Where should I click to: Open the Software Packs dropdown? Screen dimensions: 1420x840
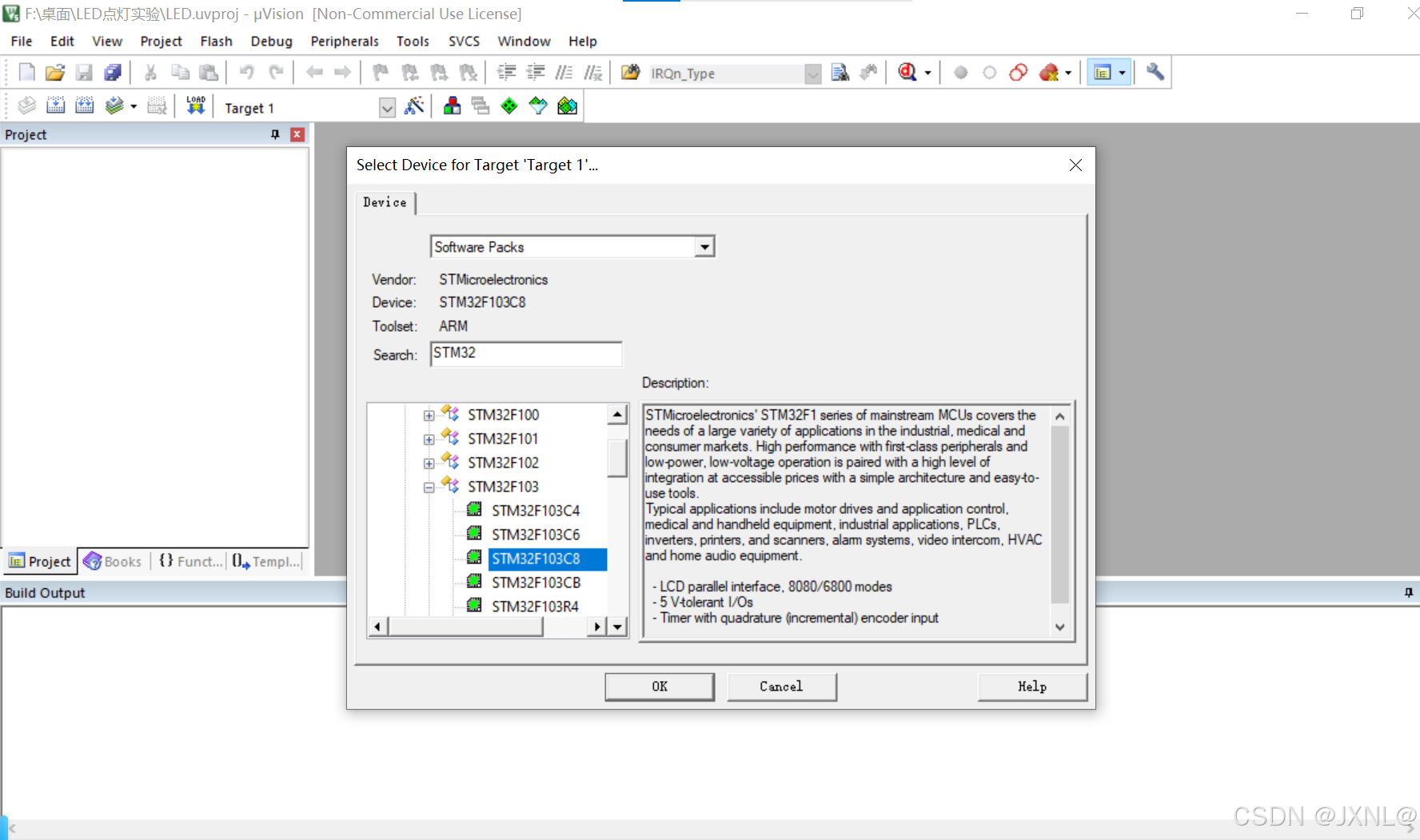[704, 247]
